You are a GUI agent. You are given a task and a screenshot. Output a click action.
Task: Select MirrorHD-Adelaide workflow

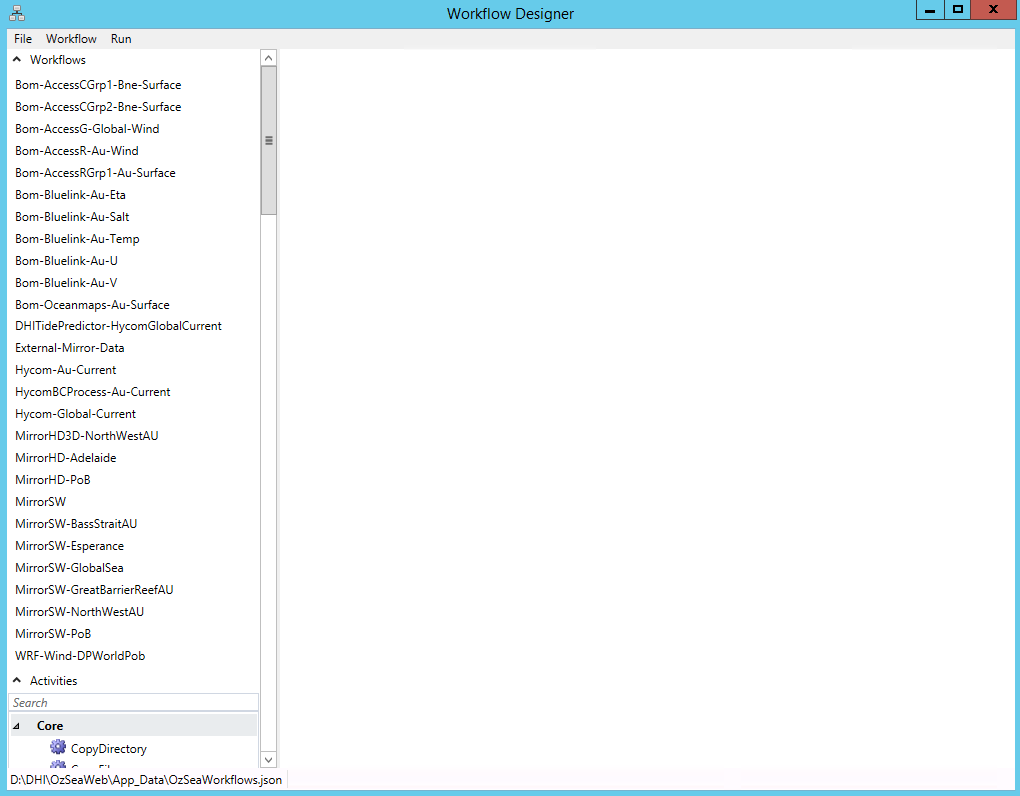point(66,458)
